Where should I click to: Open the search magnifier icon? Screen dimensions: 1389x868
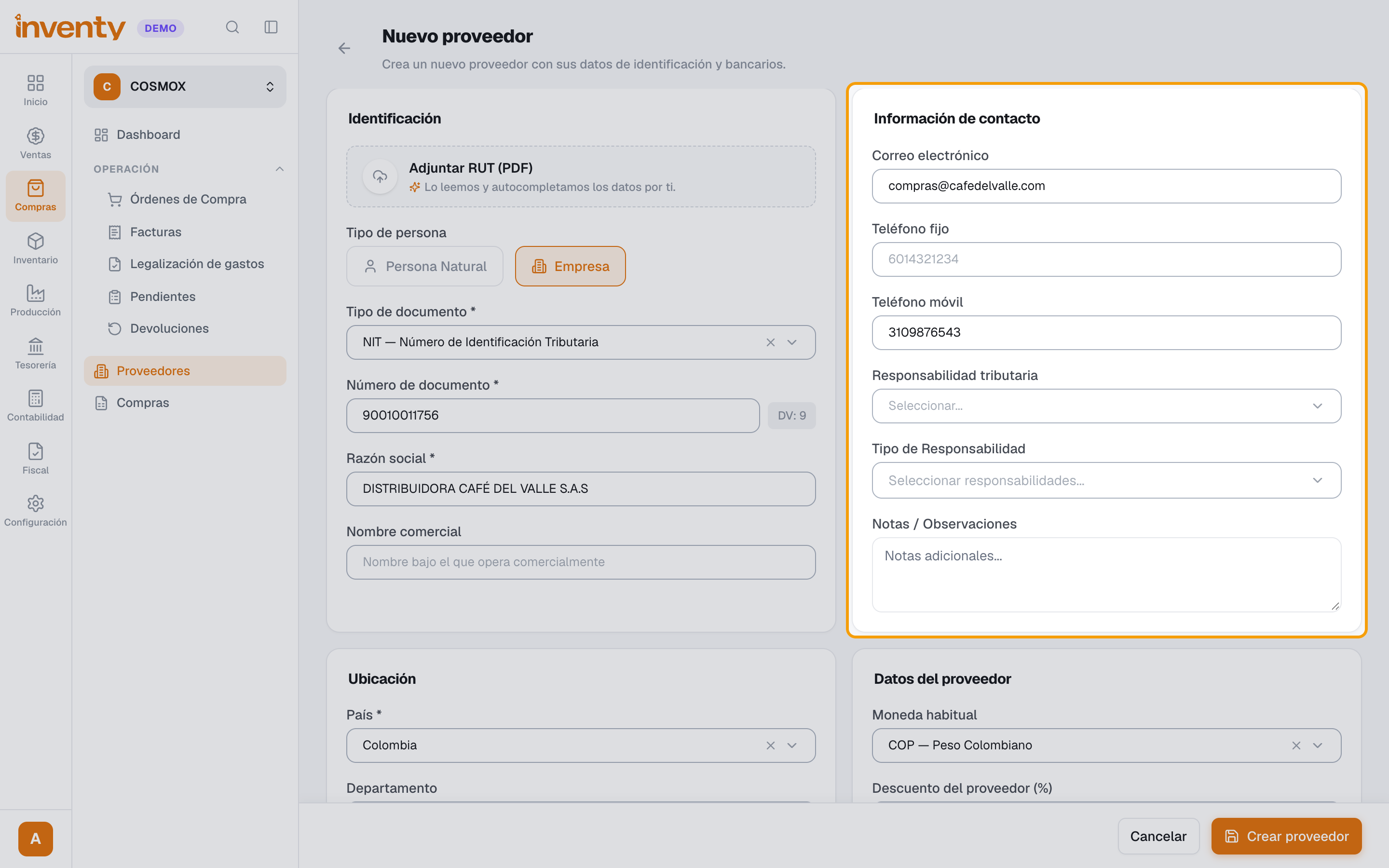click(232, 27)
